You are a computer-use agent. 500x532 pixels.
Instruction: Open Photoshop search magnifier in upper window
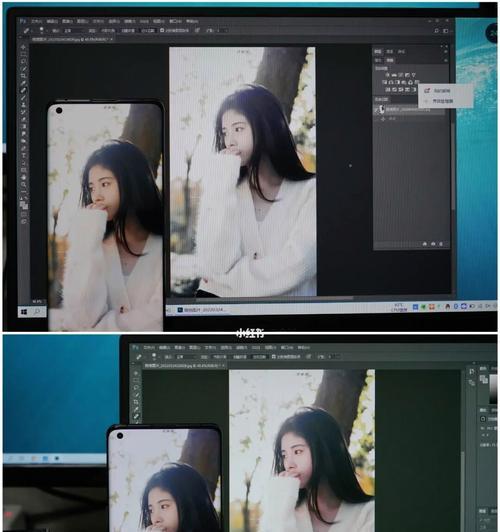coord(437,31)
